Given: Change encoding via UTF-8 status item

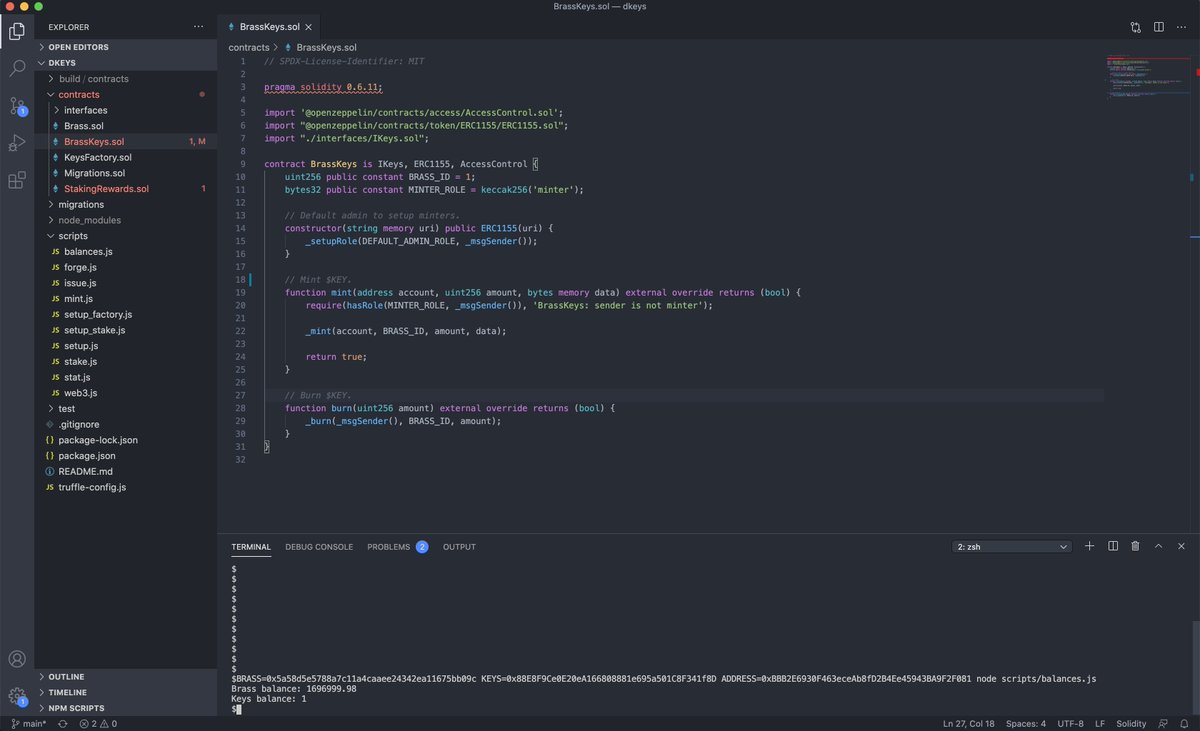Looking at the screenshot, I should coord(1069,723).
